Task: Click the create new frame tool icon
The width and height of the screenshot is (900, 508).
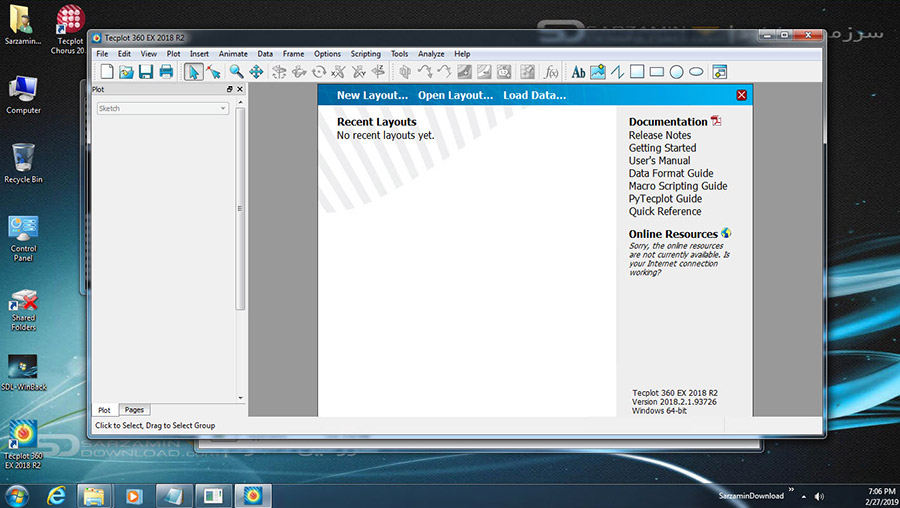Action: click(x=720, y=72)
